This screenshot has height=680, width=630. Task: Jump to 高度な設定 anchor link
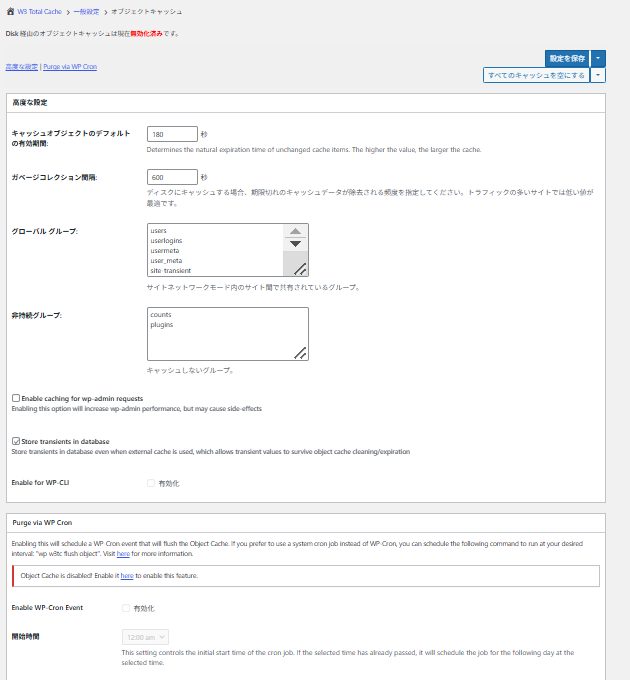pos(21,66)
